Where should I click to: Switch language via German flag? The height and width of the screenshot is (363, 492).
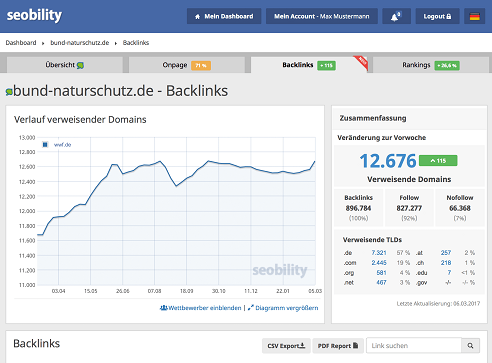[475, 16]
